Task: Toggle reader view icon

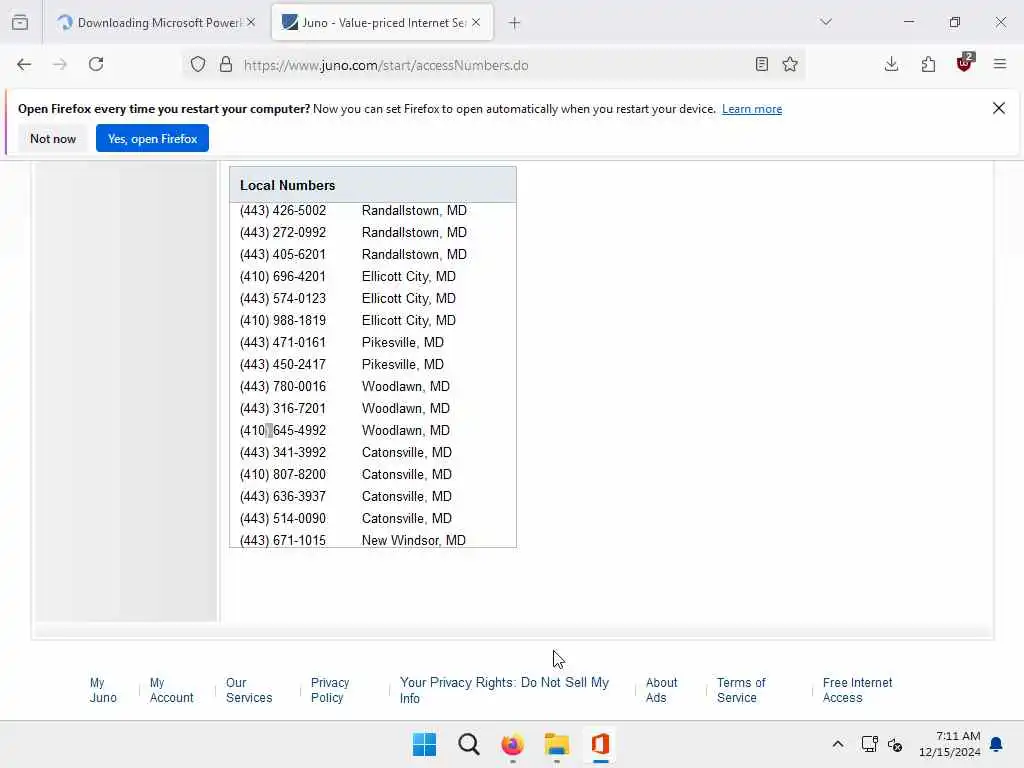Action: point(761,65)
